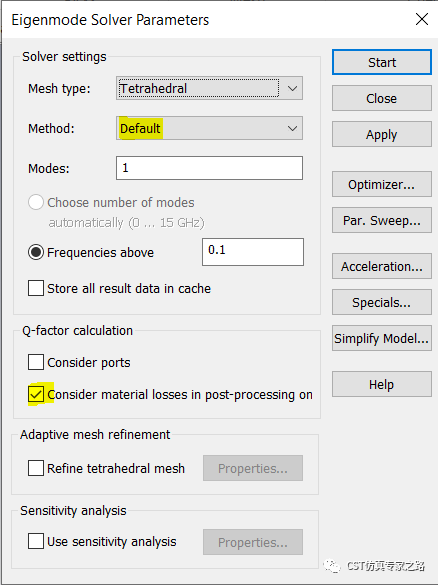Open Acceleration settings
The height and width of the screenshot is (585, 438).
pos(382,266)
